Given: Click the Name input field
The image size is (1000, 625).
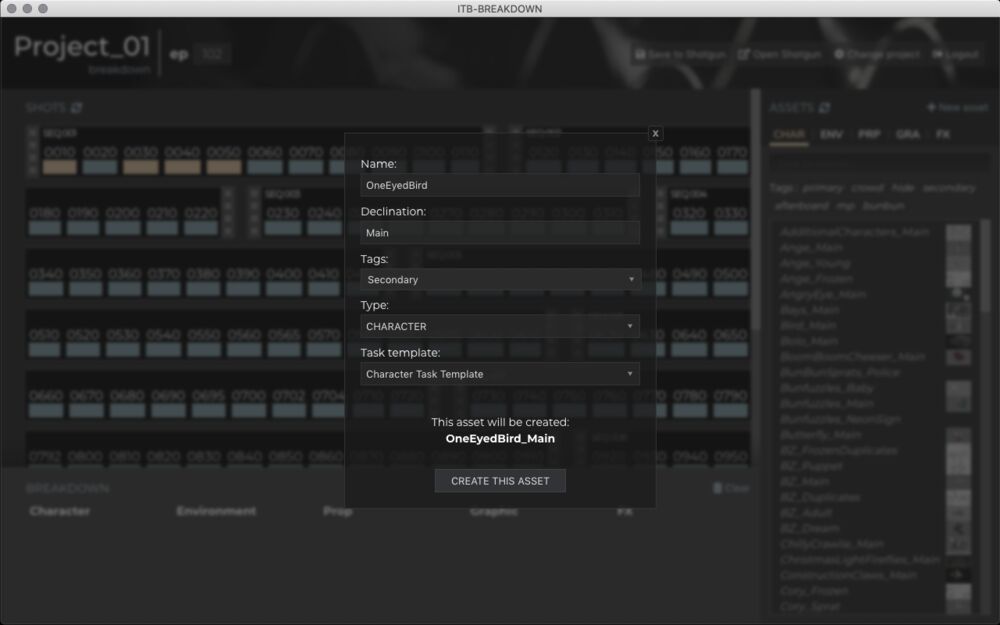Looking at the screenshot, I should point(500,185).
